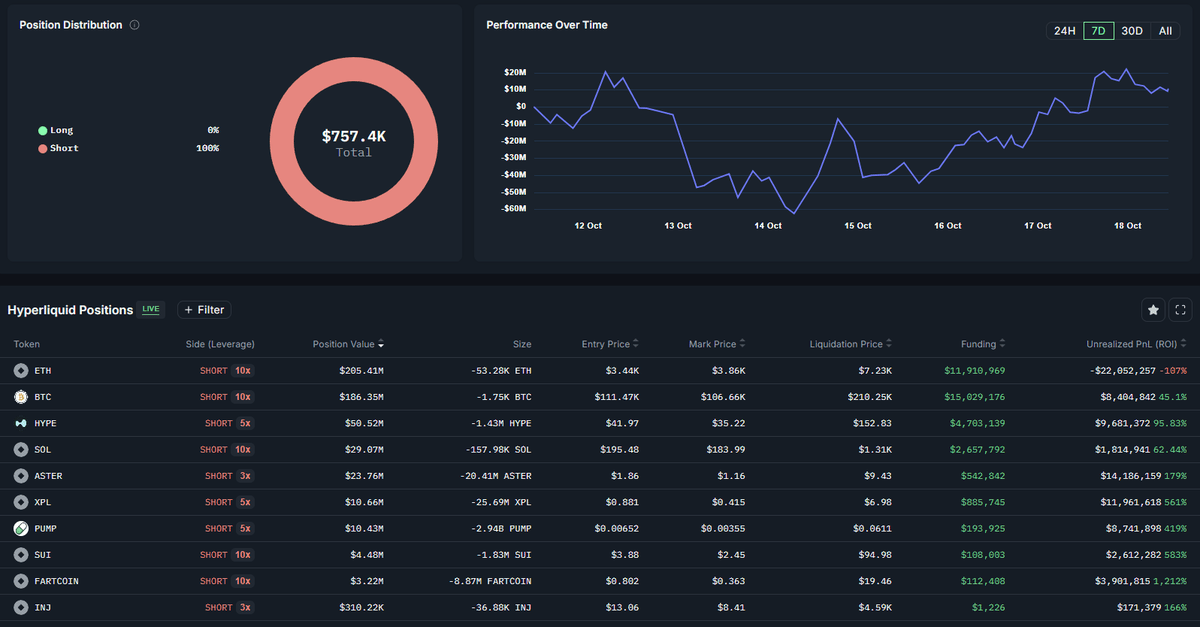Click the BTC token icon

pyautogui.click(x=20, y=397)
